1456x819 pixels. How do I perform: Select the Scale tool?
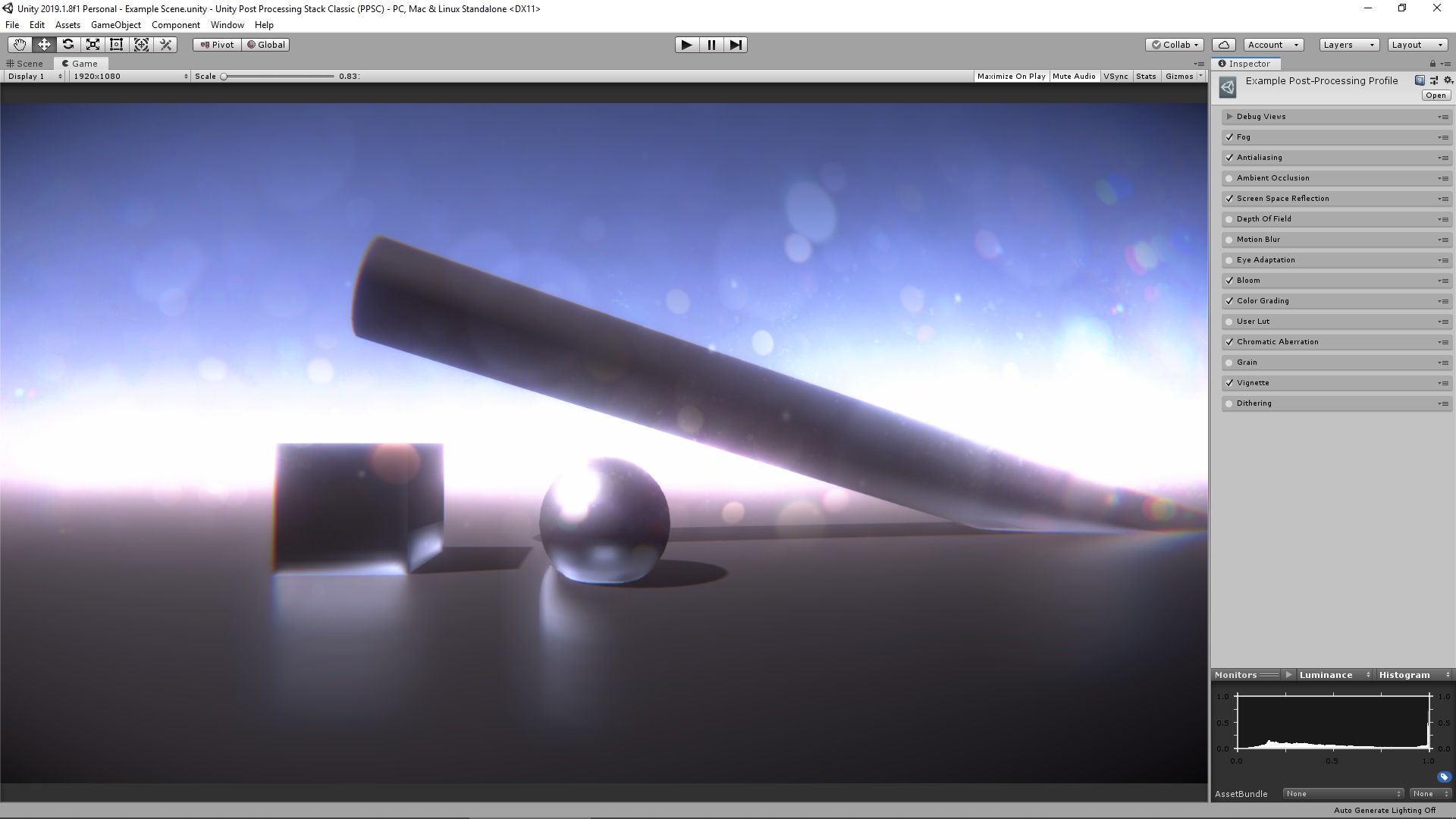(x=93, y=45)
